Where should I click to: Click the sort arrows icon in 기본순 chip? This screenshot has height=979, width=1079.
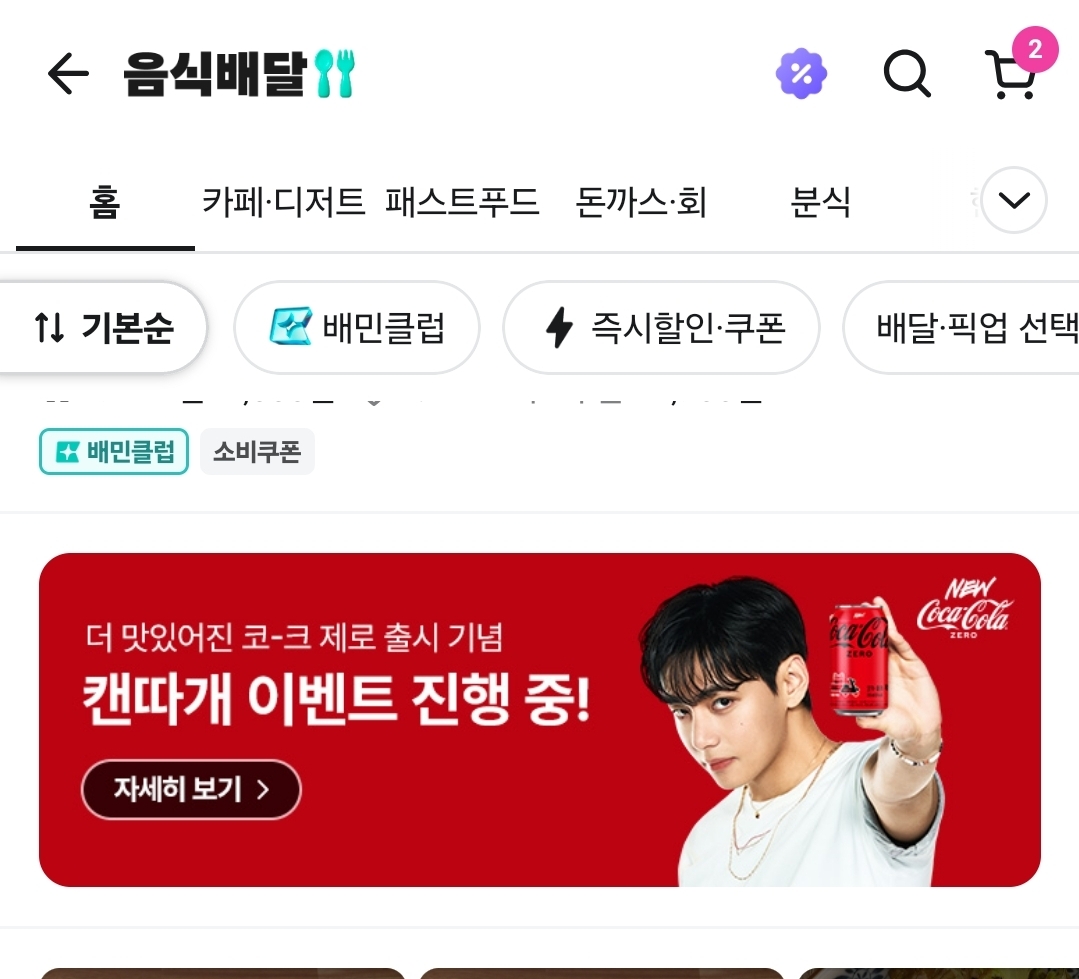point(50,327)
